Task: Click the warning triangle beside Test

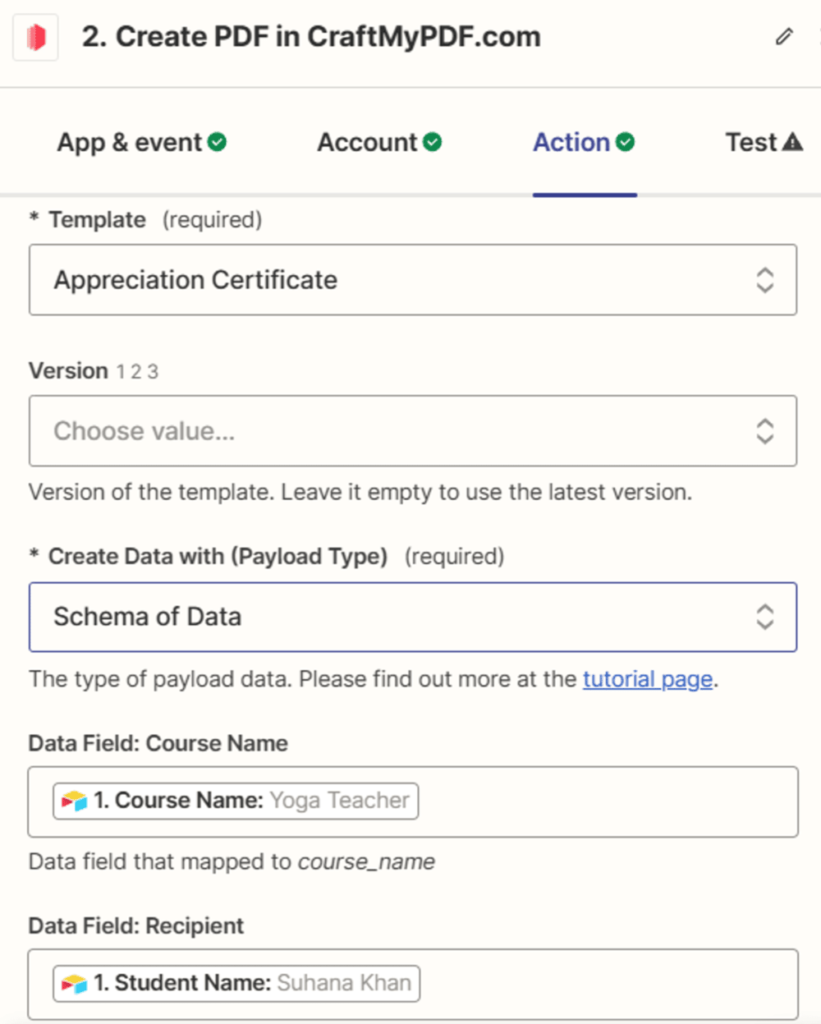Action: [792, 142]
